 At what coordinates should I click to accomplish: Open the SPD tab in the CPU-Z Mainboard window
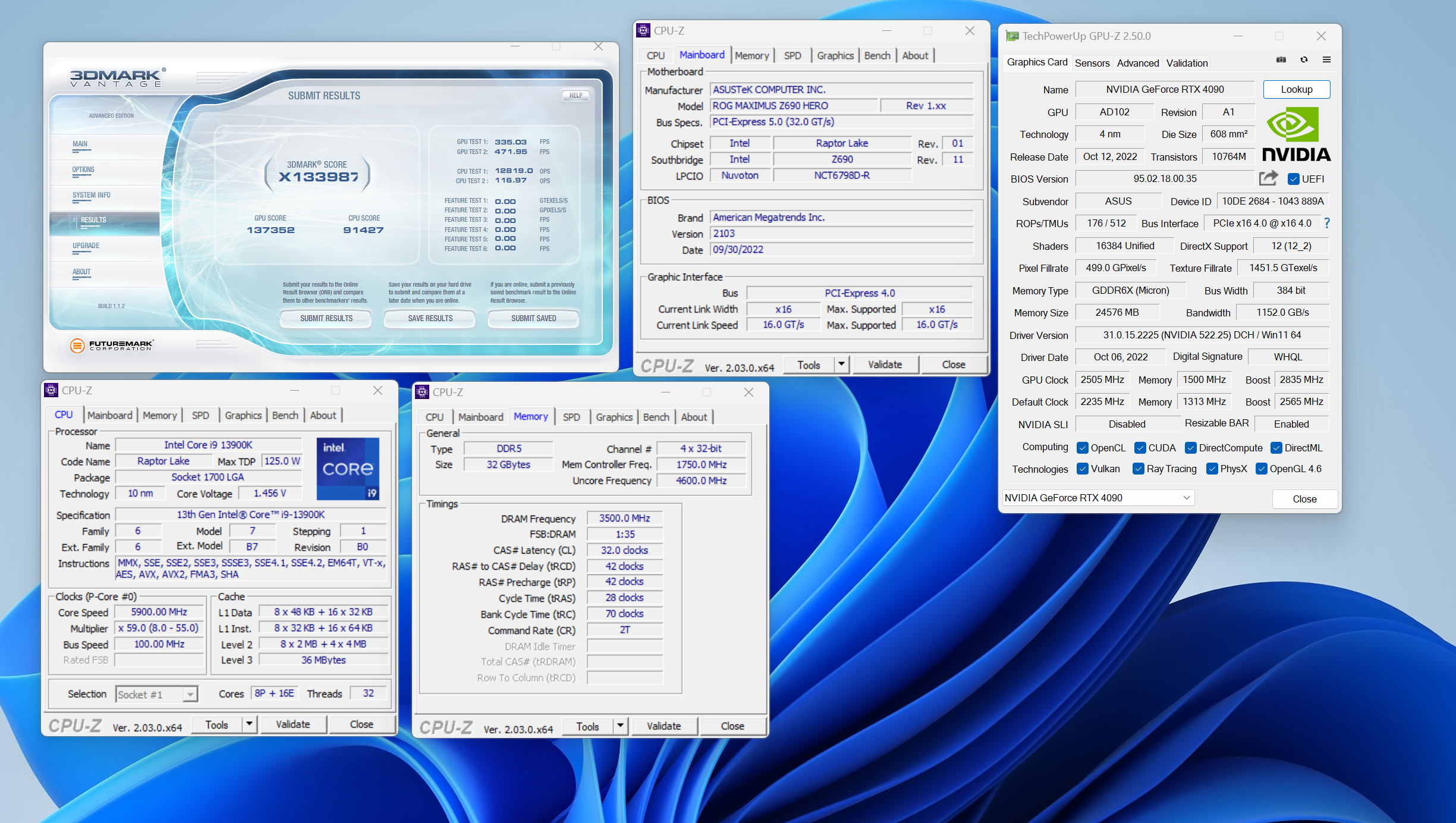(793, 55)
